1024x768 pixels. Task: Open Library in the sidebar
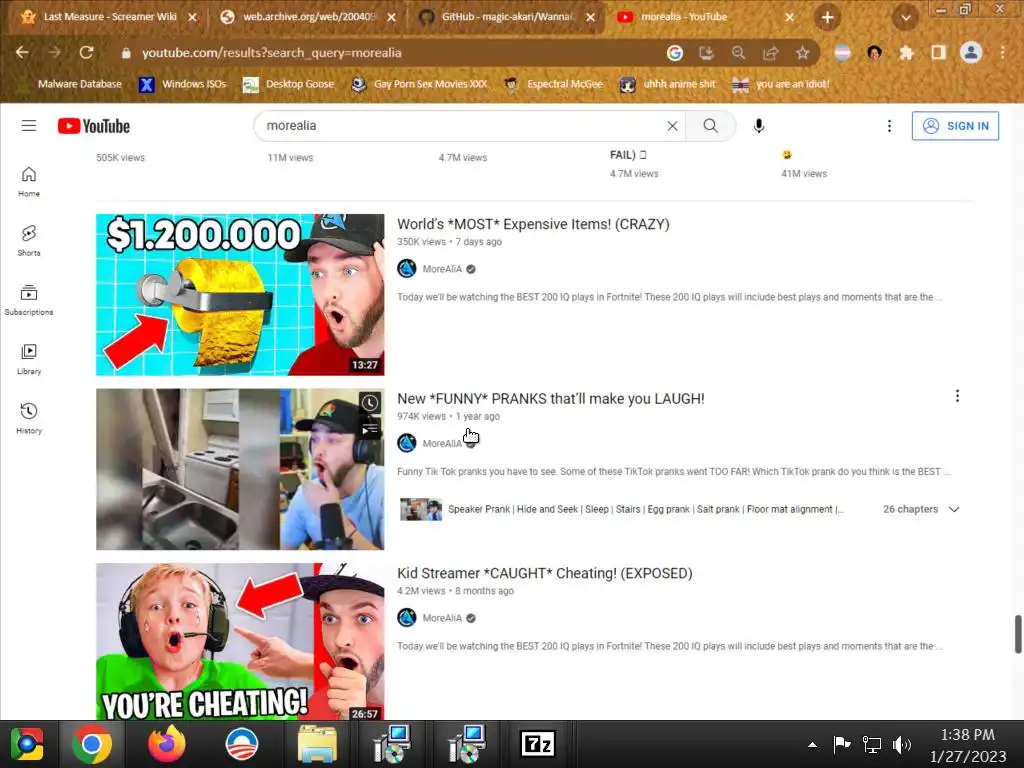tap(29, 359)
